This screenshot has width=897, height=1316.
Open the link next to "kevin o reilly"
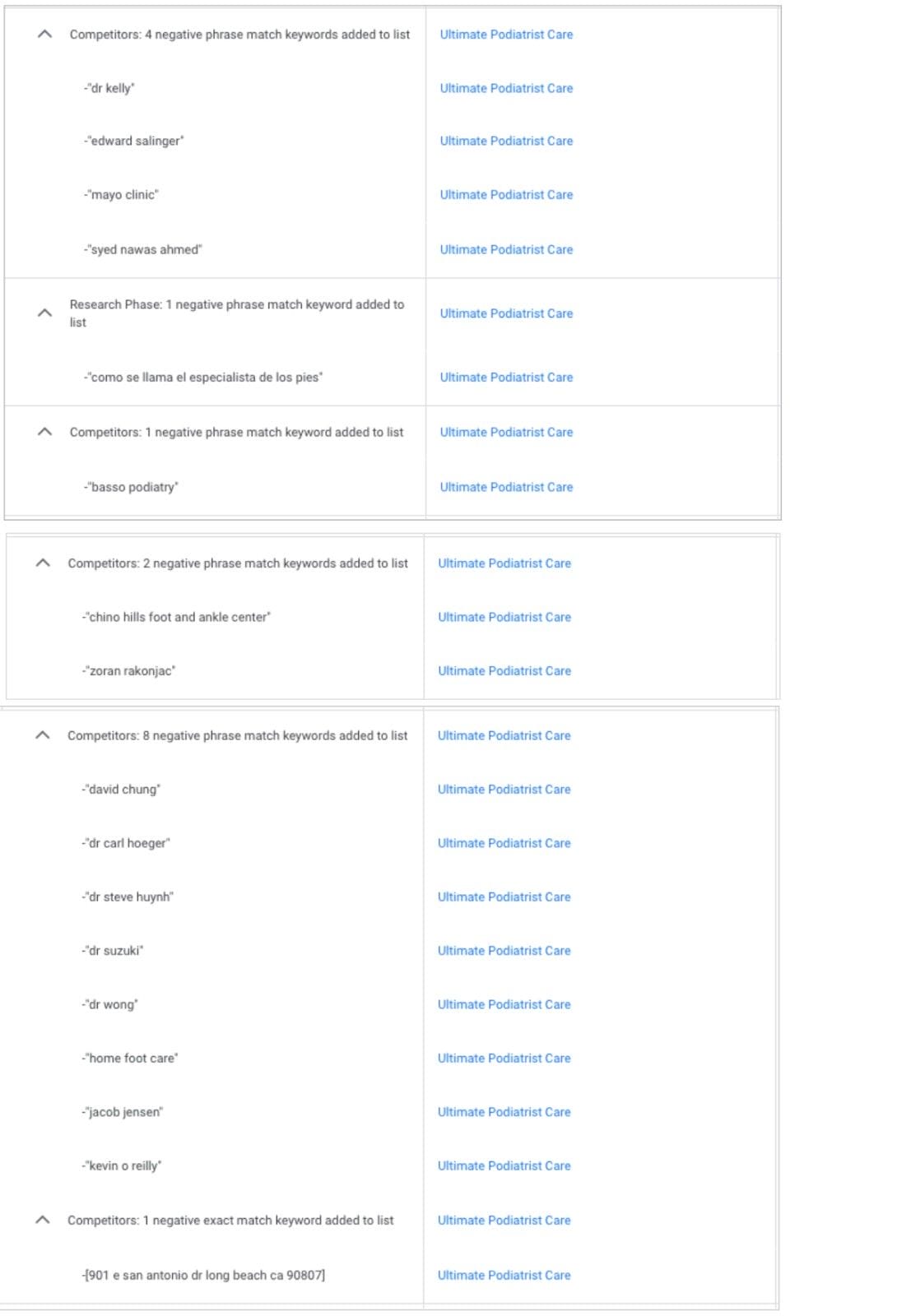pos(504,1165)
